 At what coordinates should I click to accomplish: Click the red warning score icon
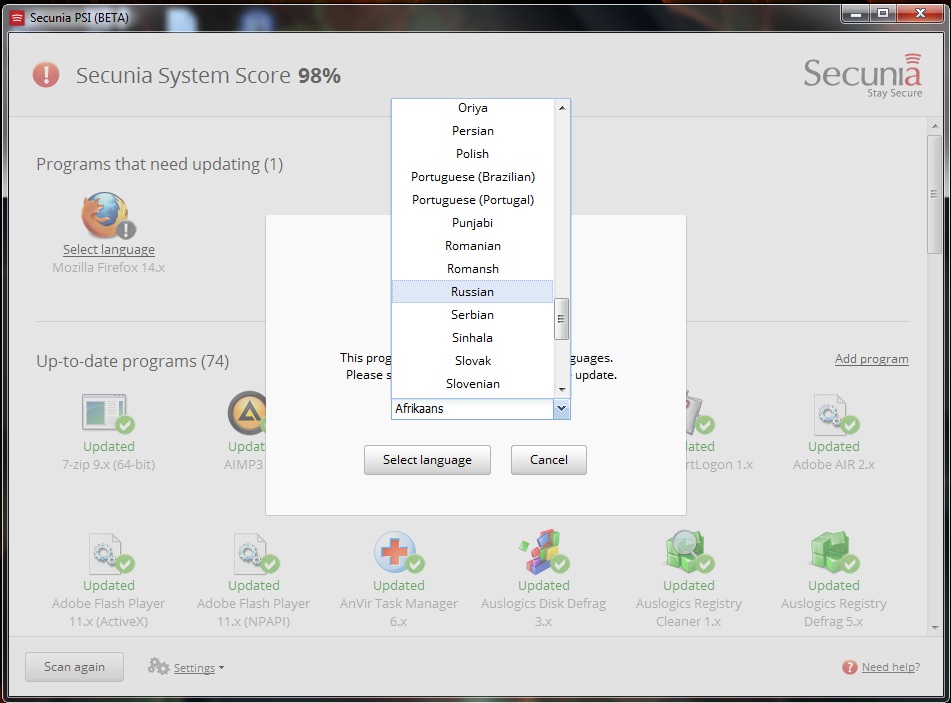tap(45, 75)
